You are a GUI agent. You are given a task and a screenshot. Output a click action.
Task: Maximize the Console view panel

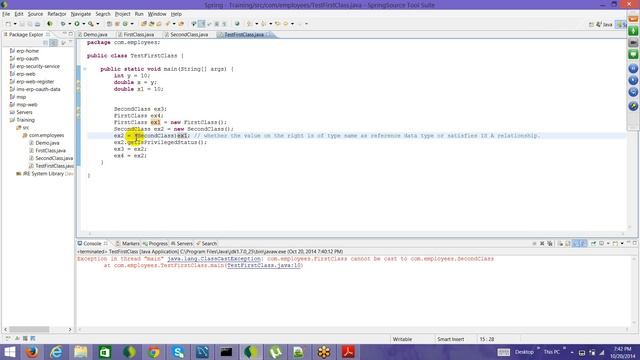point(635,243)
